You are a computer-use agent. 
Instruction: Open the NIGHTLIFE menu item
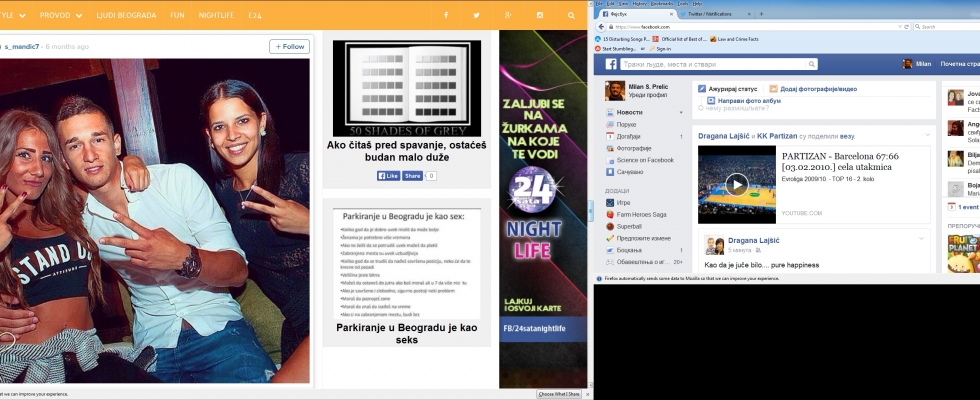pyautogui.click(x=215, y=16)
